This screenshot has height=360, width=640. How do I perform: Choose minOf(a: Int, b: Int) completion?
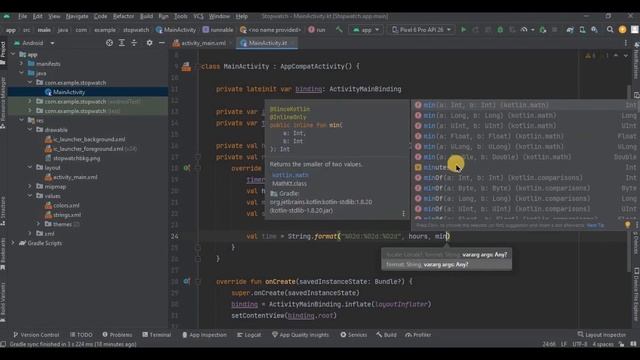[x=525, y=178]
